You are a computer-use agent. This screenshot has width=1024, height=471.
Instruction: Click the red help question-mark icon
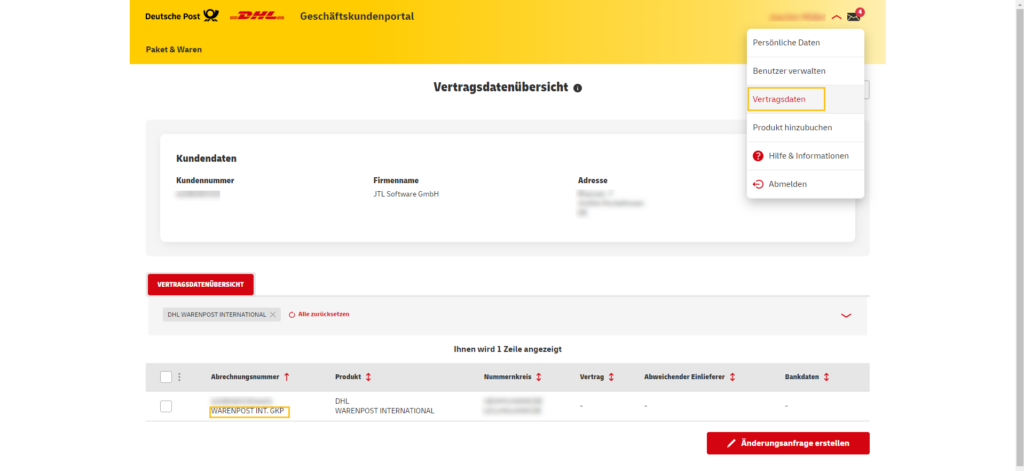758,156
